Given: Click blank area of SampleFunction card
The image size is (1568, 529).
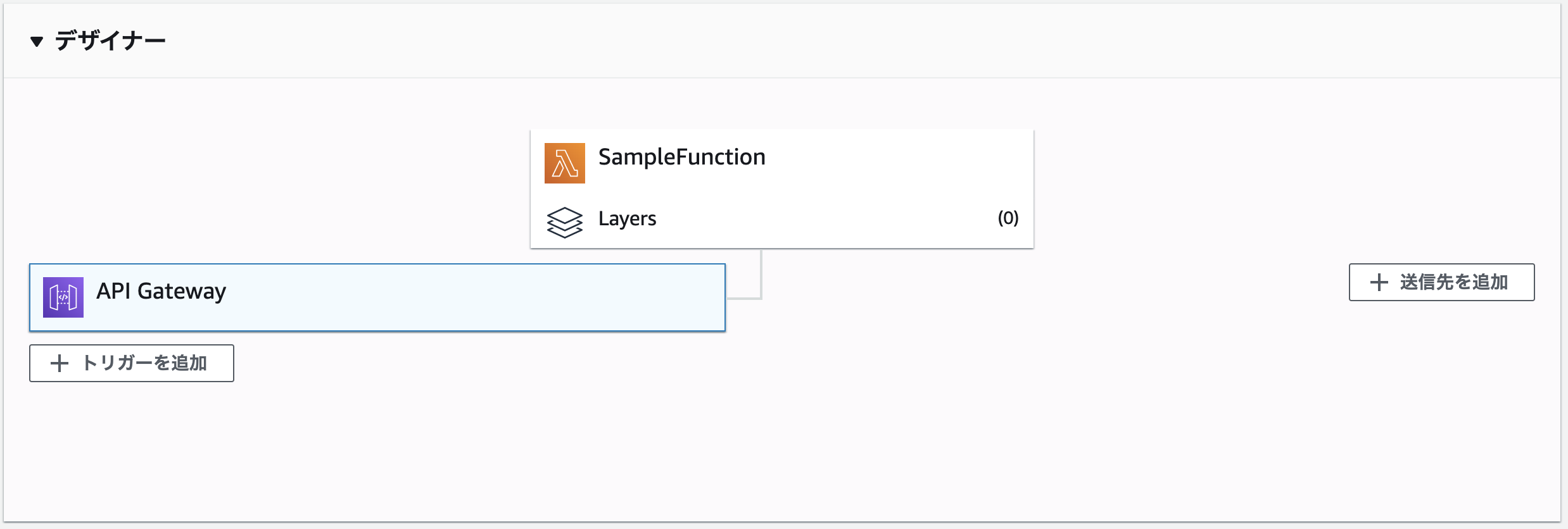Looking at the screenshot, I should click(x=887, y=165).
